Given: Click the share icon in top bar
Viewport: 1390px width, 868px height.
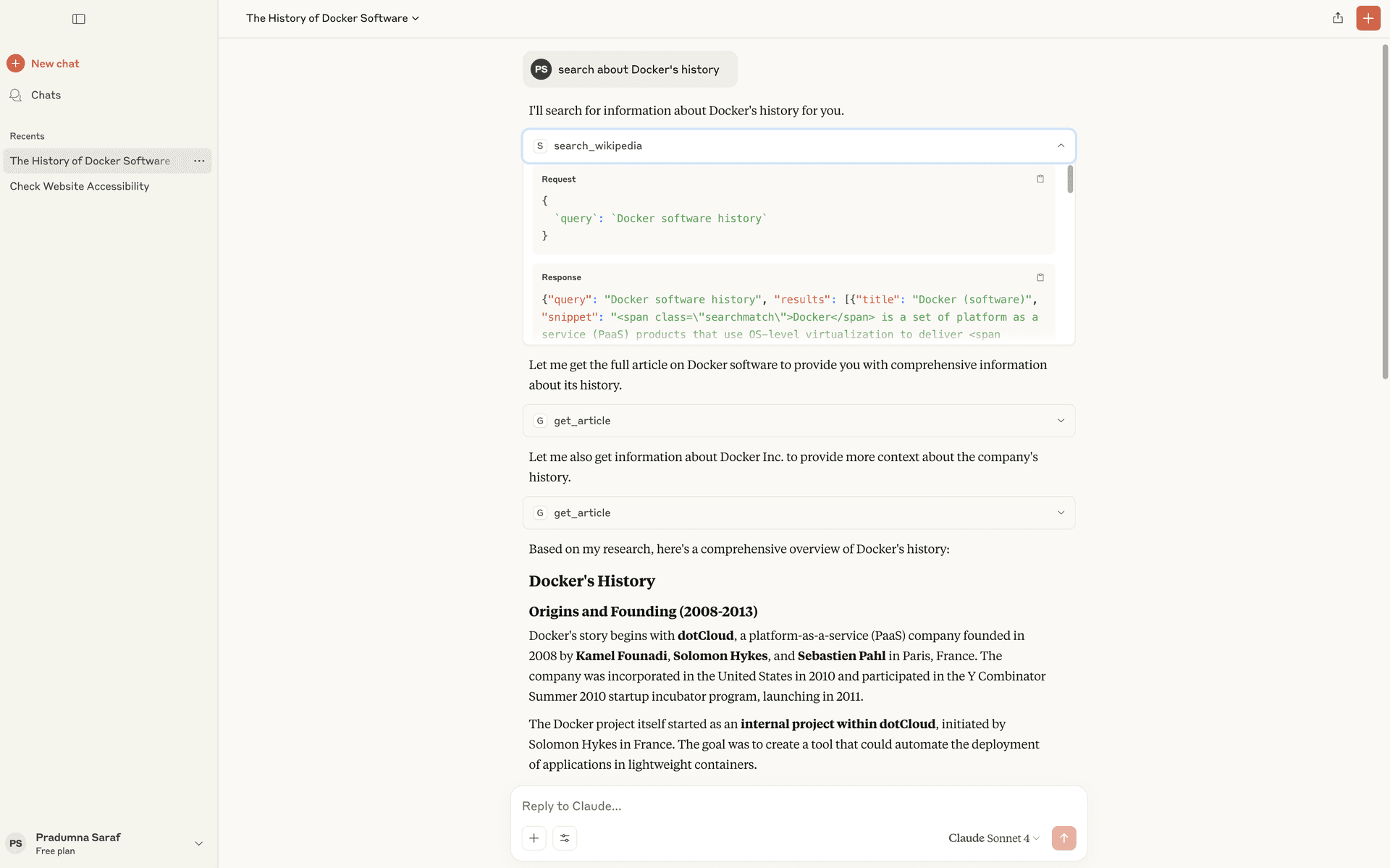Looking at the screenshot, I should [1337, 18].
